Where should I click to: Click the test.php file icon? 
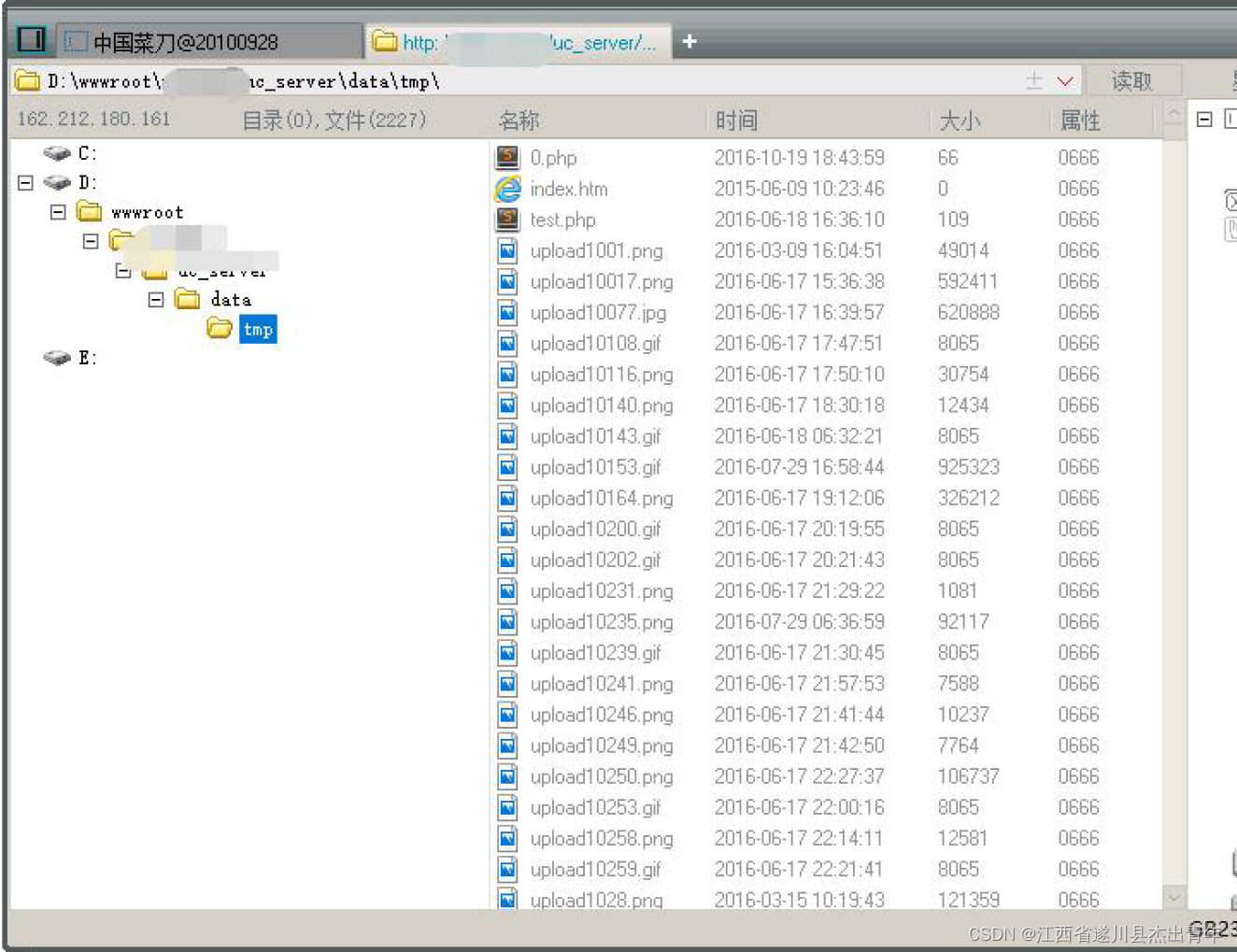click(507, 220)
